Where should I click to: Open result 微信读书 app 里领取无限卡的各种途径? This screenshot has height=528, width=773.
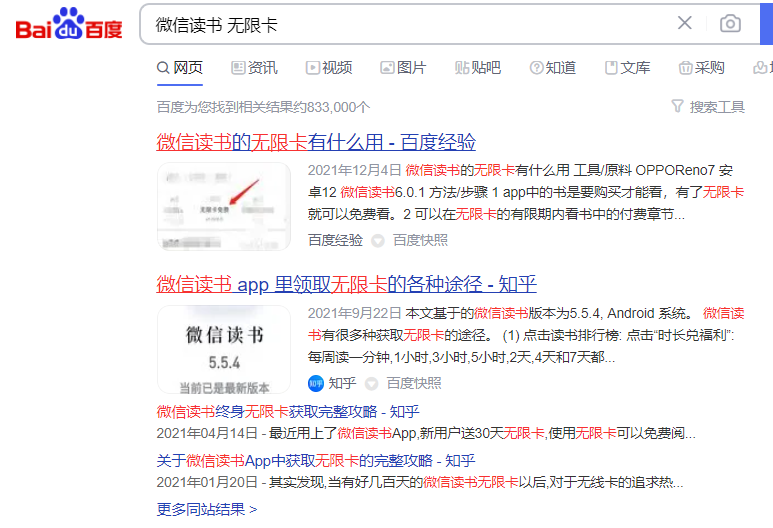click(346, 284)
